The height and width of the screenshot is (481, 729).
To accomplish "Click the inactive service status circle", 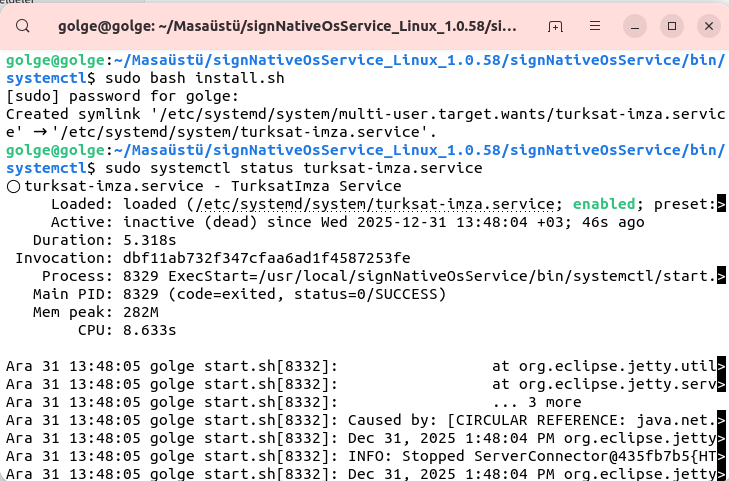I will point(13,186).
